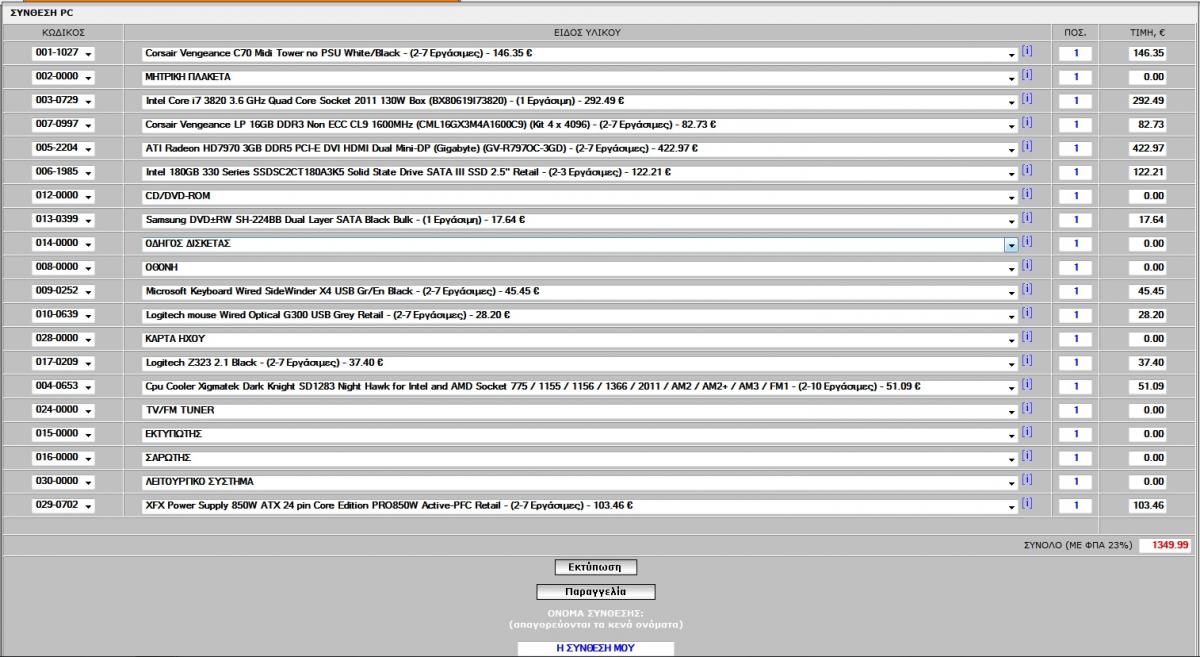View info for Microsoft SideWinder X4 keyboard
The image size is (1200, 657).
coord(1026,290)
